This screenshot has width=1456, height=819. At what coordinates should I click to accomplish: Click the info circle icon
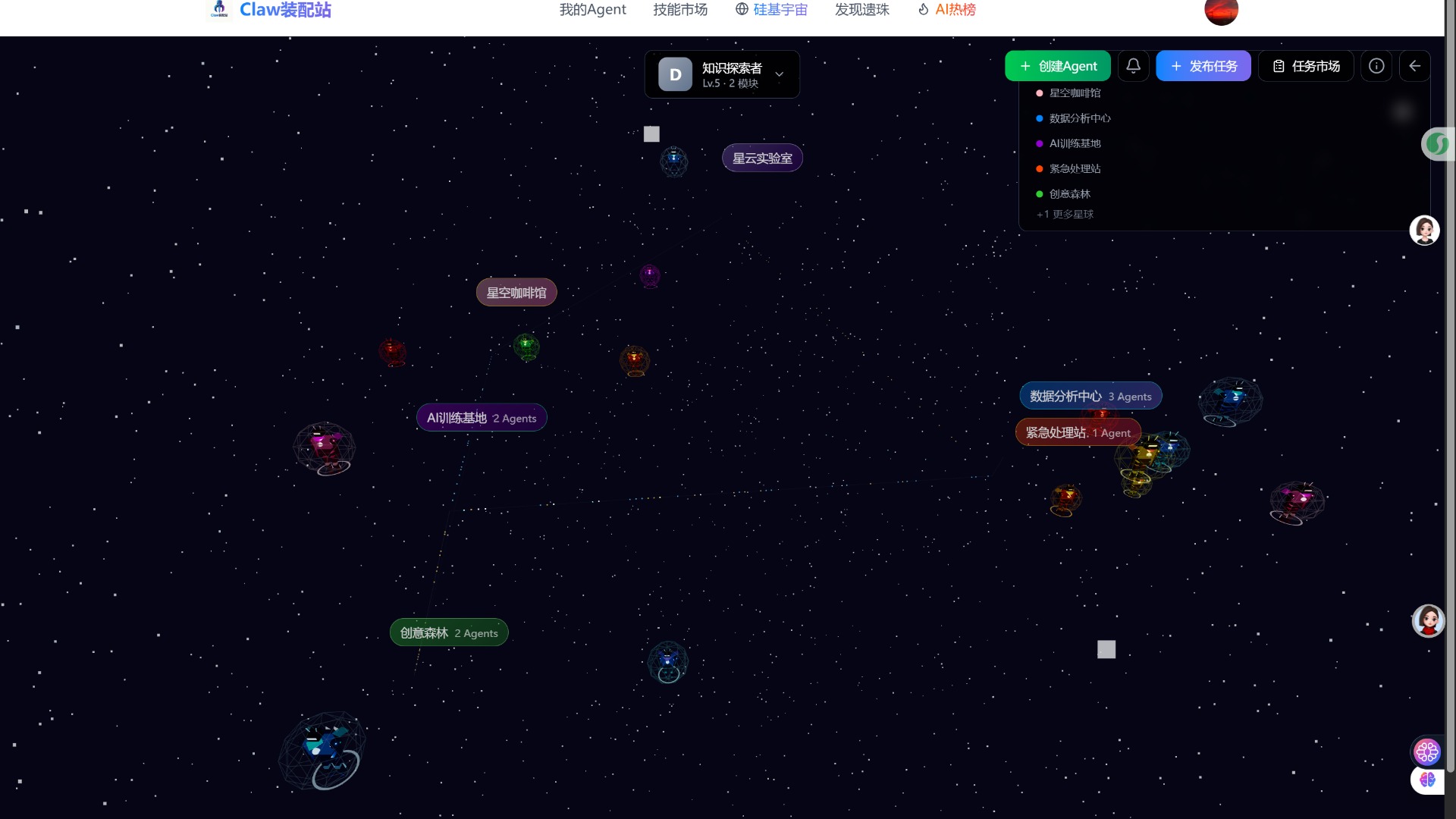pos(1376,66)
